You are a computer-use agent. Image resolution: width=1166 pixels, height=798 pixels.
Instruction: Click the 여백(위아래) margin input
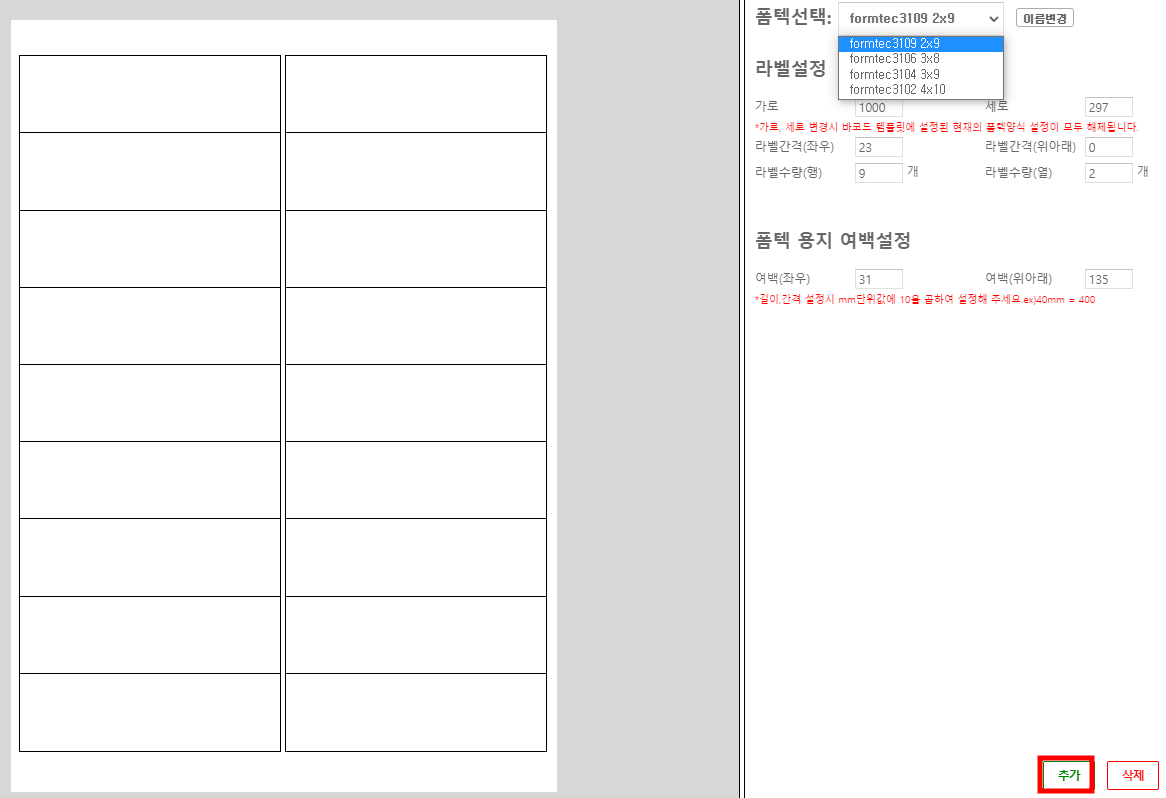pos(1108,279)
